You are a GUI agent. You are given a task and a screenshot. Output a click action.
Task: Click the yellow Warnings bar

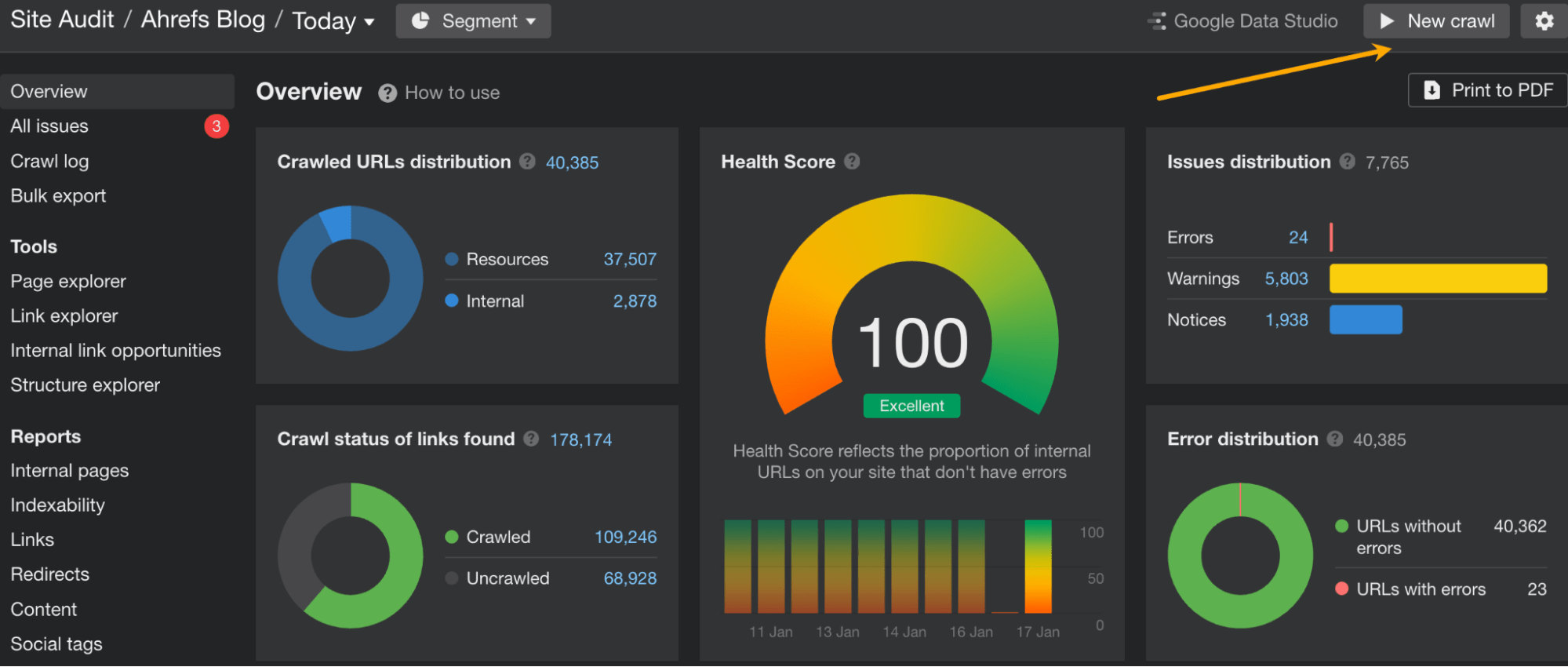coord(1438,279)
